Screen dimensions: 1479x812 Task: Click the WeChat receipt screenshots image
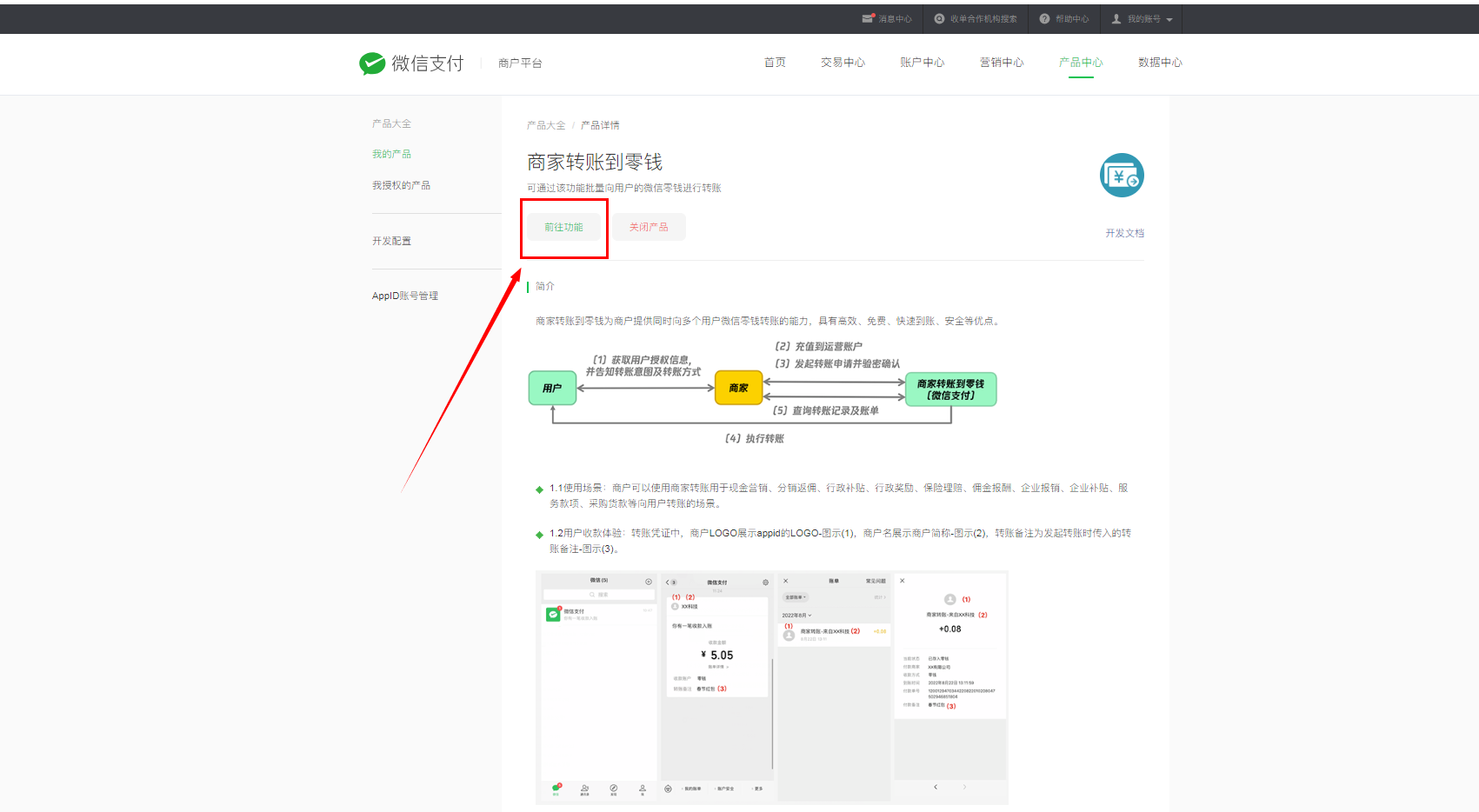point(771,687)
